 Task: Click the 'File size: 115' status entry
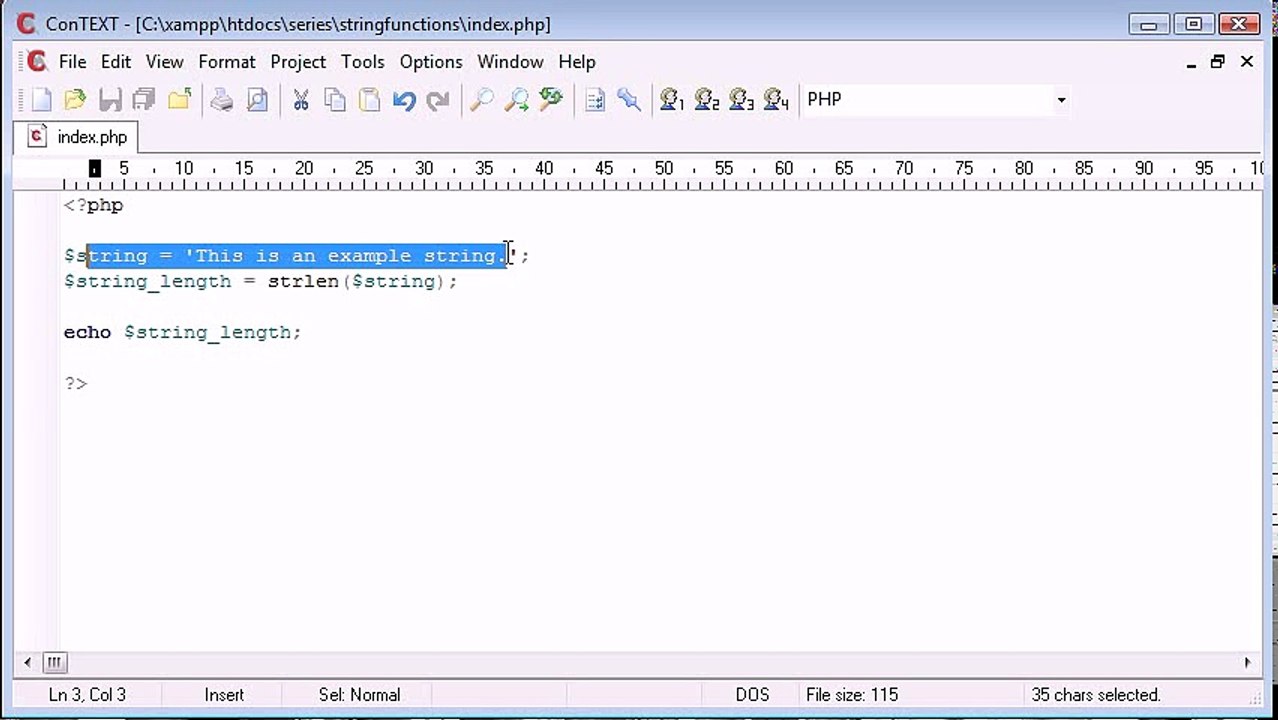coord(852,695)
